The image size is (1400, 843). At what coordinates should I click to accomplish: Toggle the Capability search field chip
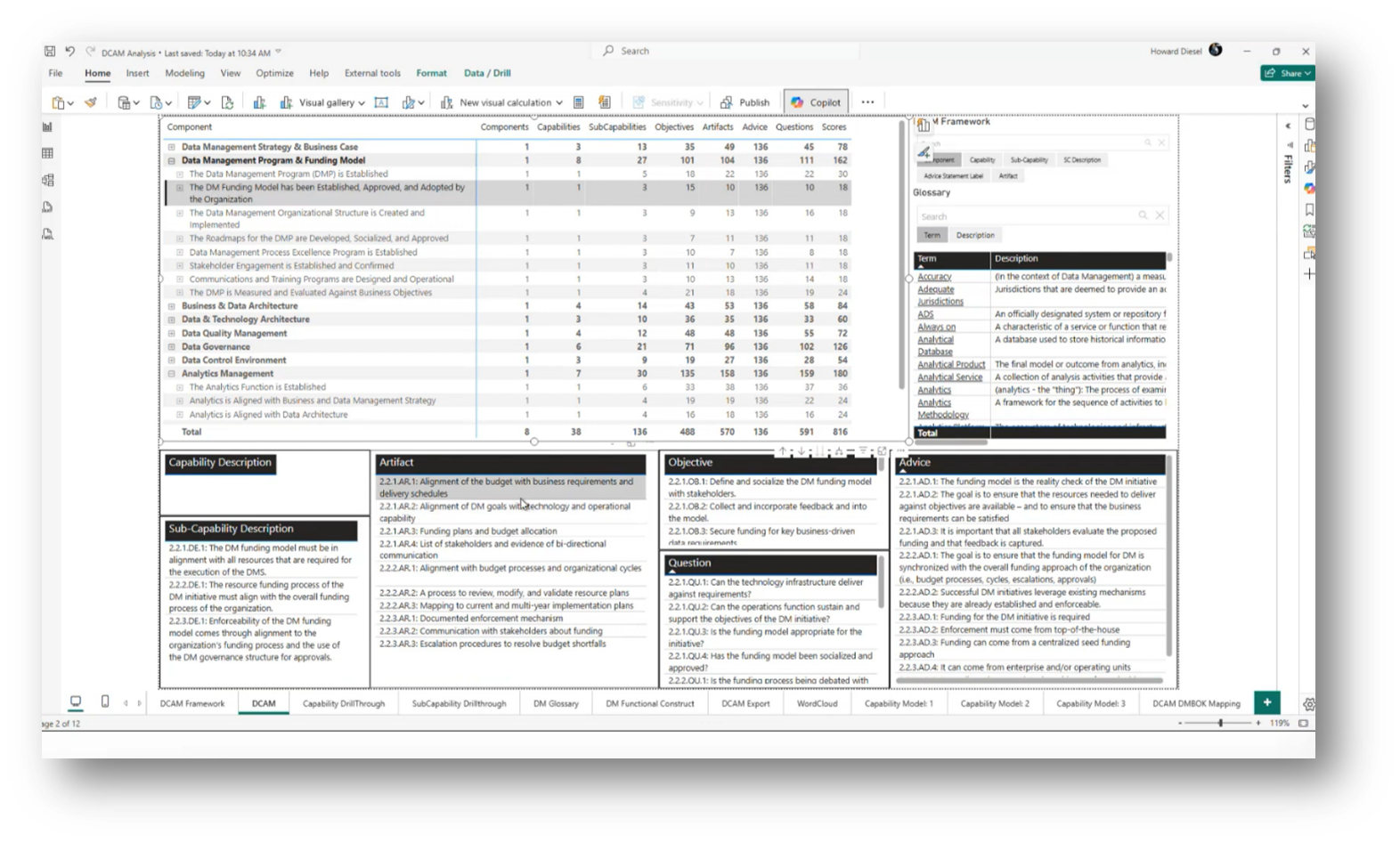click(x=981, y=160)
